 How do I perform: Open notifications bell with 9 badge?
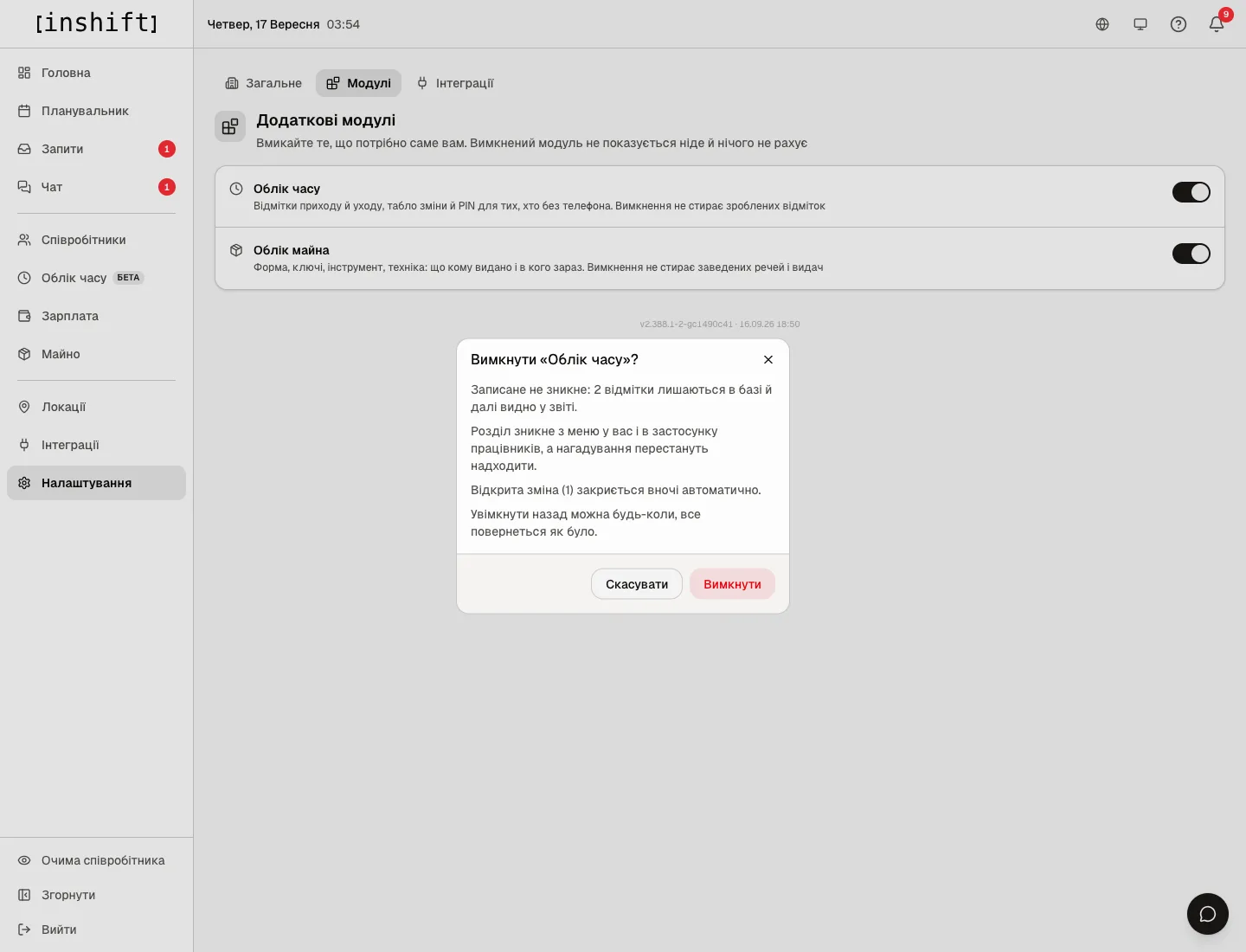pos(1217,24)
